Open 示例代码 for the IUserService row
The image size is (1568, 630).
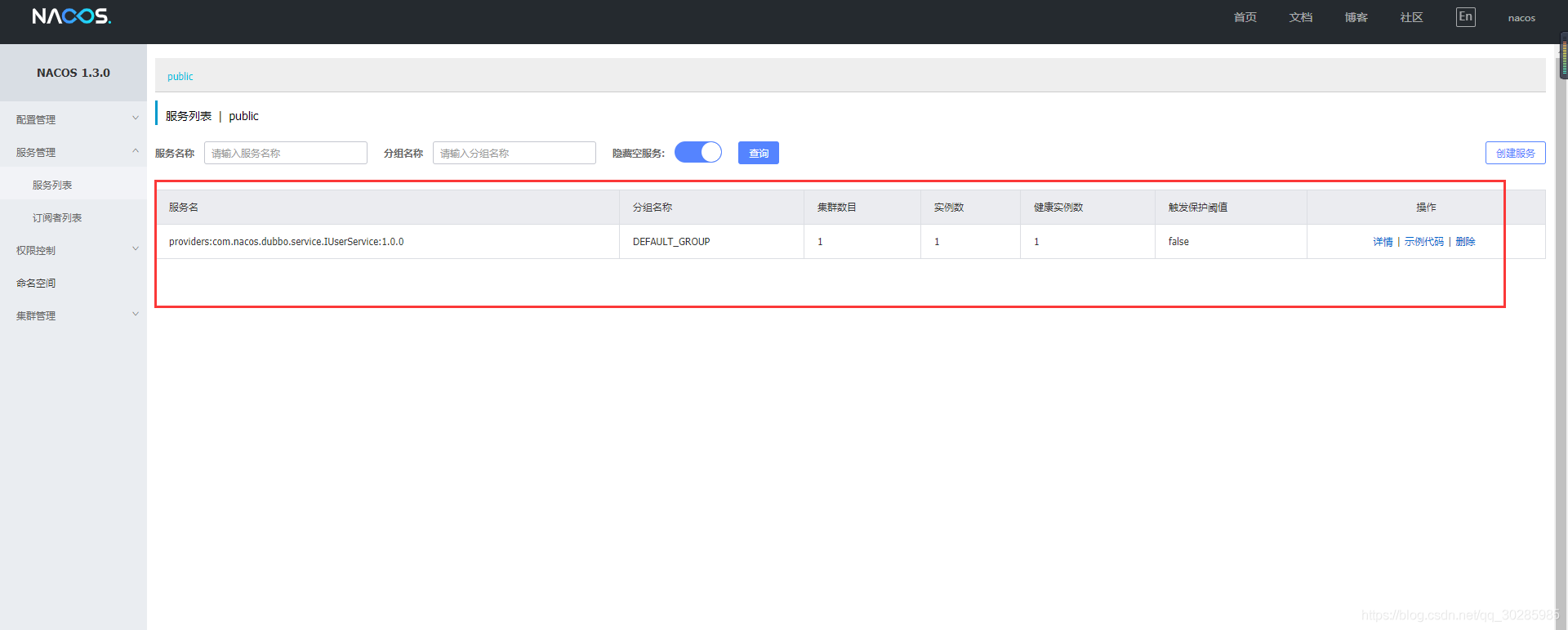pyautogui.click(x=1424, y=242)
